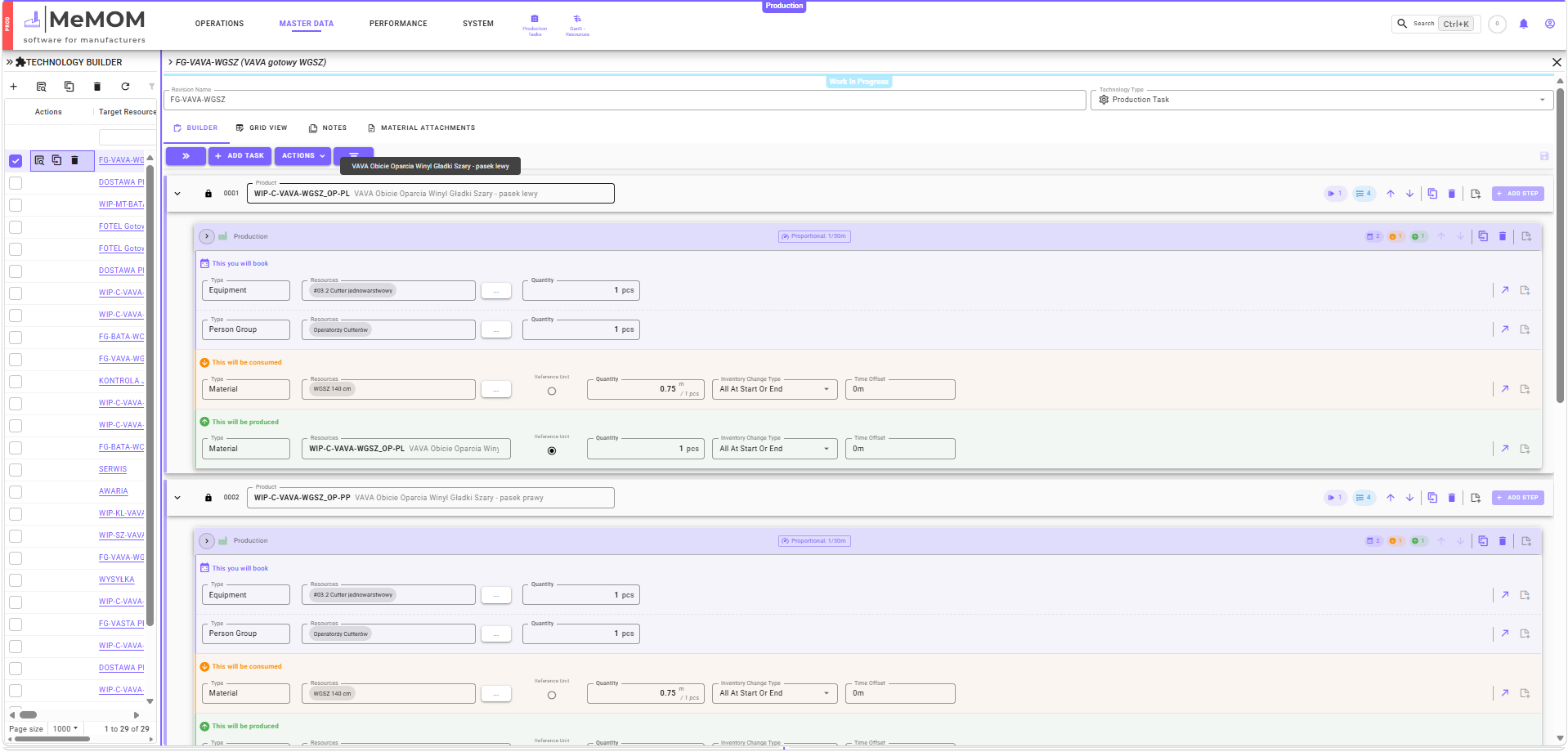Add a note to task 0001
This screenshot has width=1568, height=752.
pos(1476,194)
